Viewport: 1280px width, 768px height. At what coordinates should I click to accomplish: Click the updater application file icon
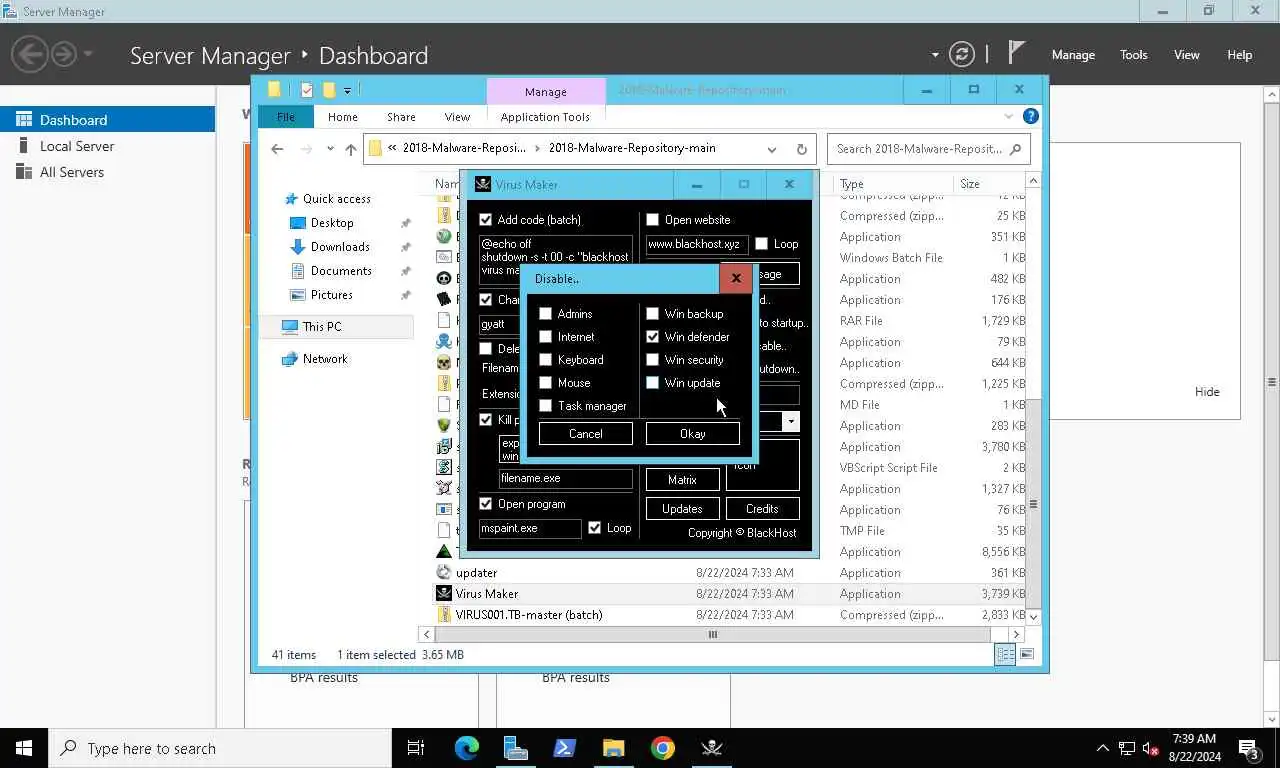pos(444,573)
